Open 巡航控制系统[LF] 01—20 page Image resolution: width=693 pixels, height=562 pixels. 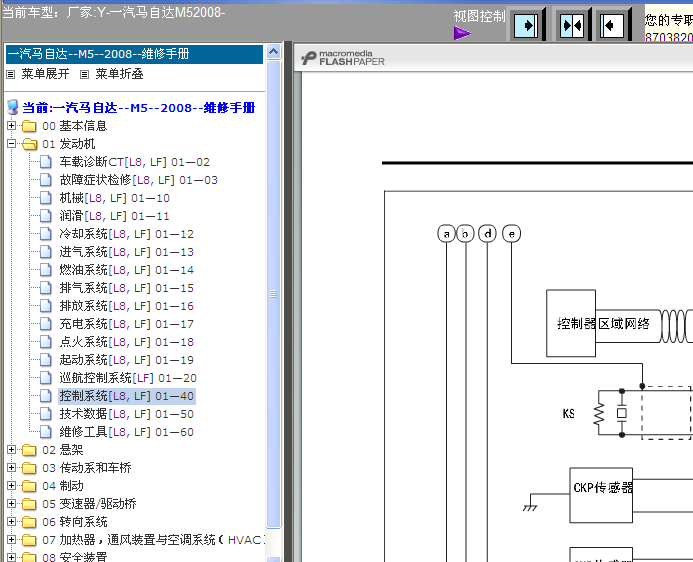pyautogui.click(x=128, y=378)
